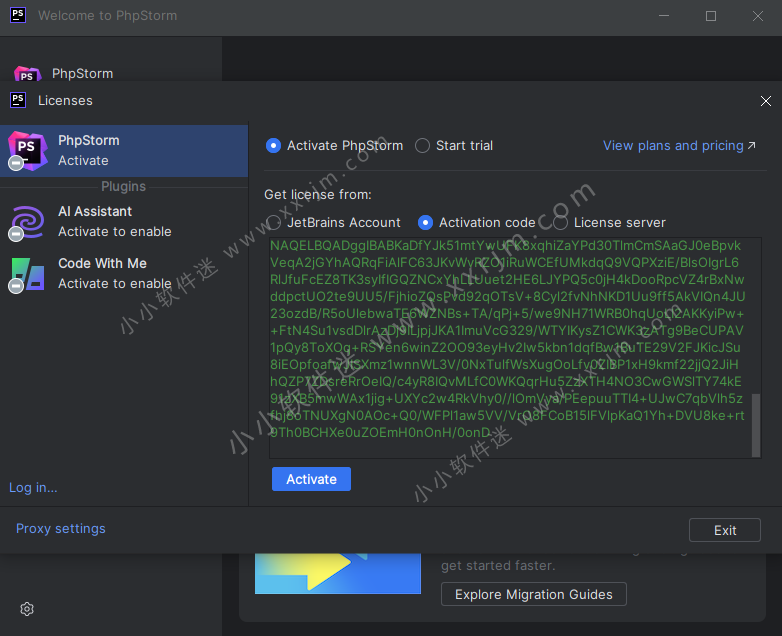The height and width of the screenshot is (636, 782).
Task: Open View plans and pricing link
Action: pos(679,146)
